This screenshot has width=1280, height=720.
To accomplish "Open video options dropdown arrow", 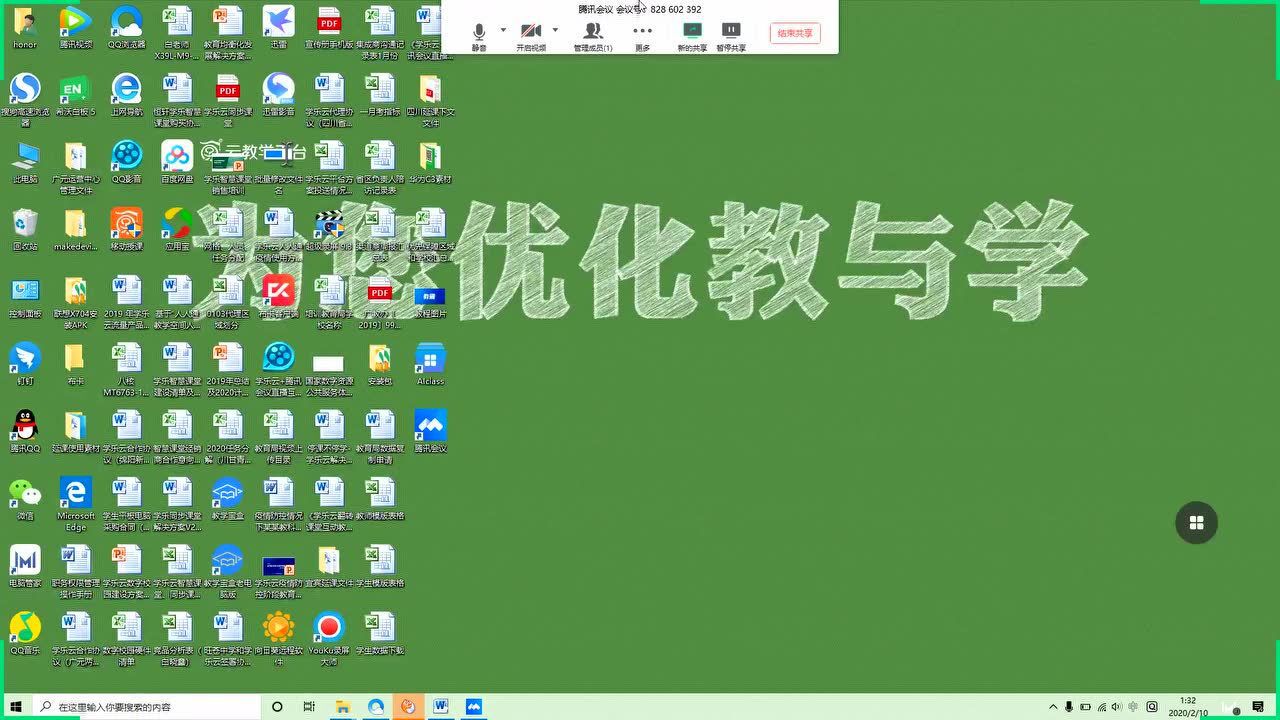I will click(555, 30).
